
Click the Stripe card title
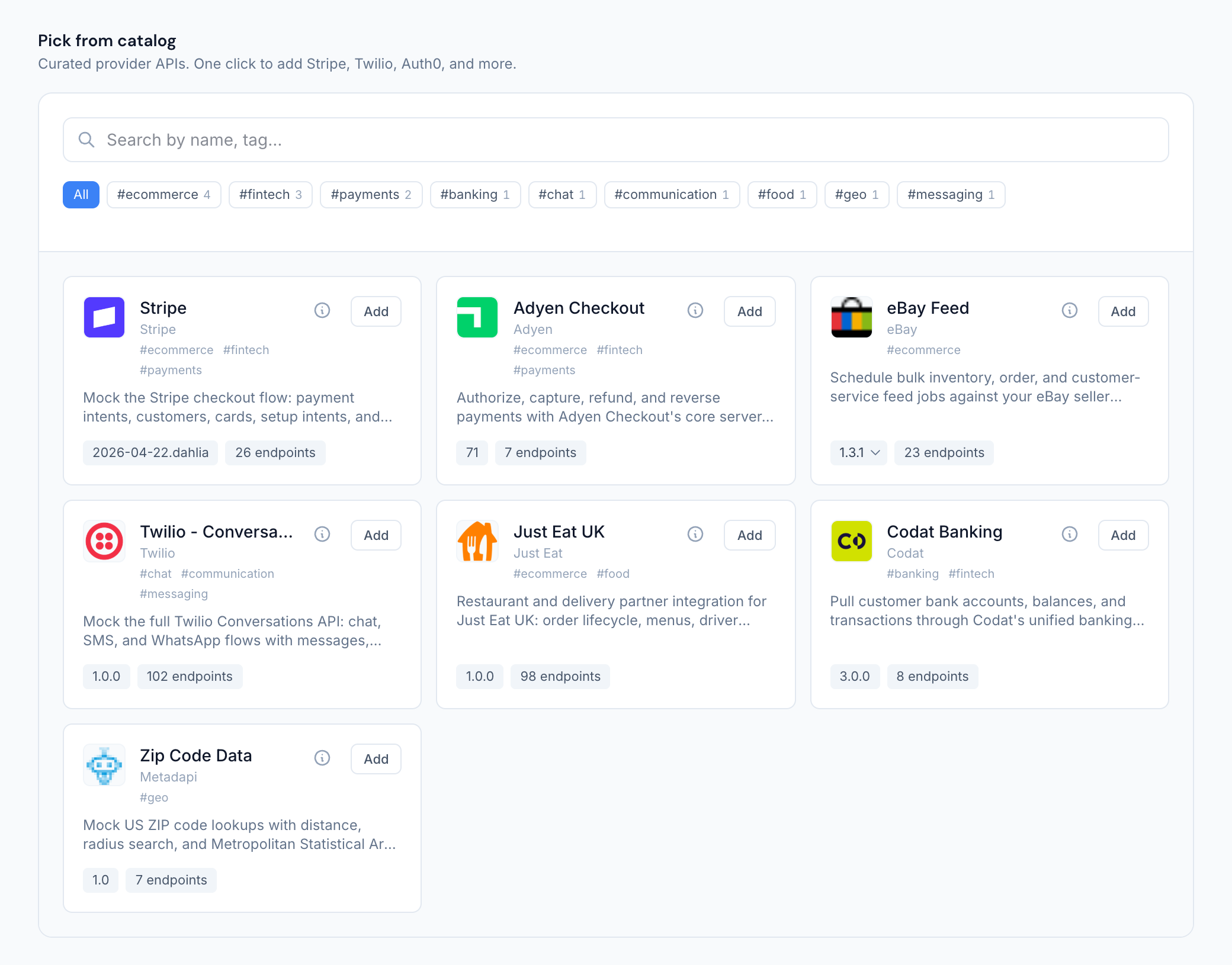coord(163,308)
